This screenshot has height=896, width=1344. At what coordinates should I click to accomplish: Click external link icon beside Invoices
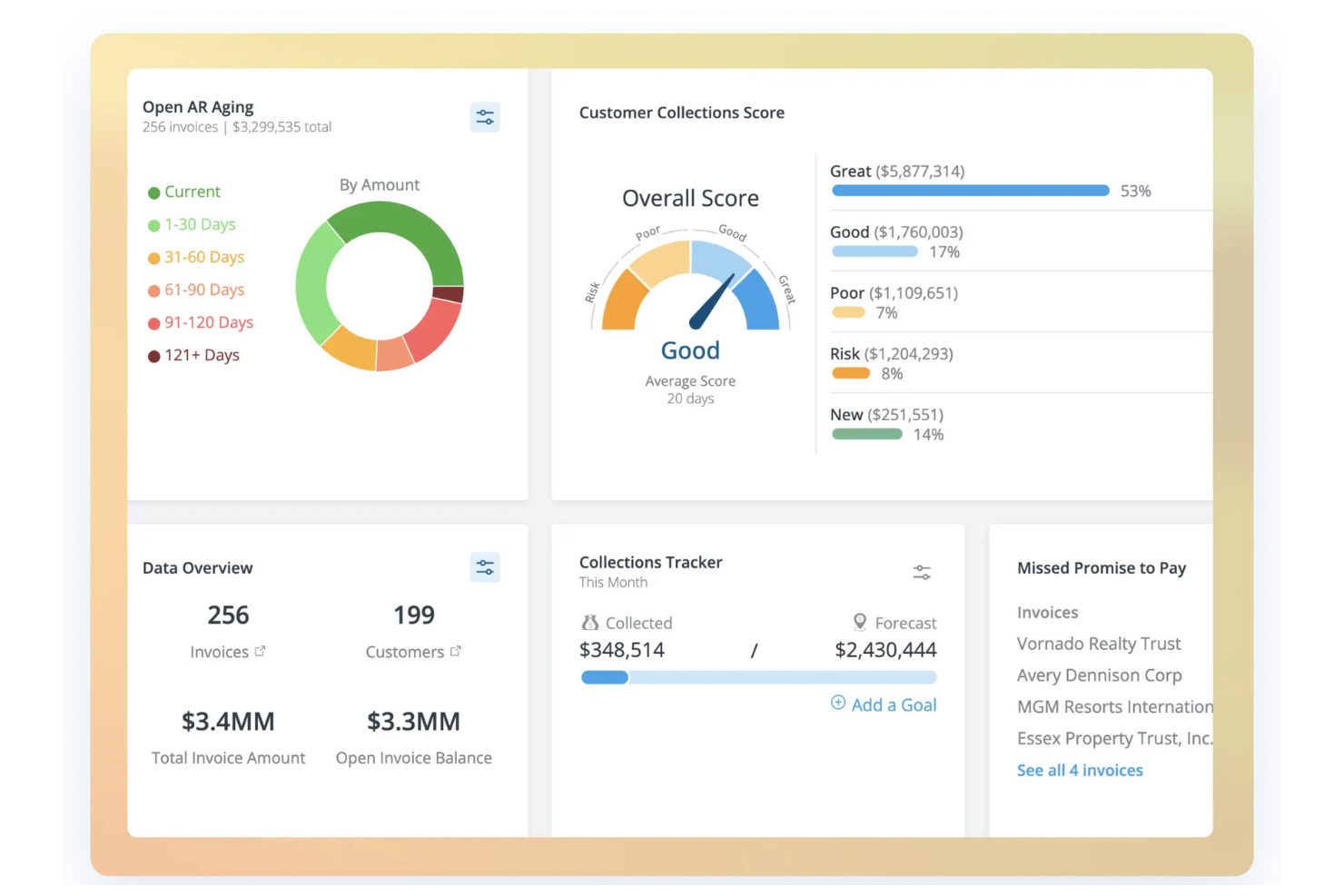(x=261, y=651)
